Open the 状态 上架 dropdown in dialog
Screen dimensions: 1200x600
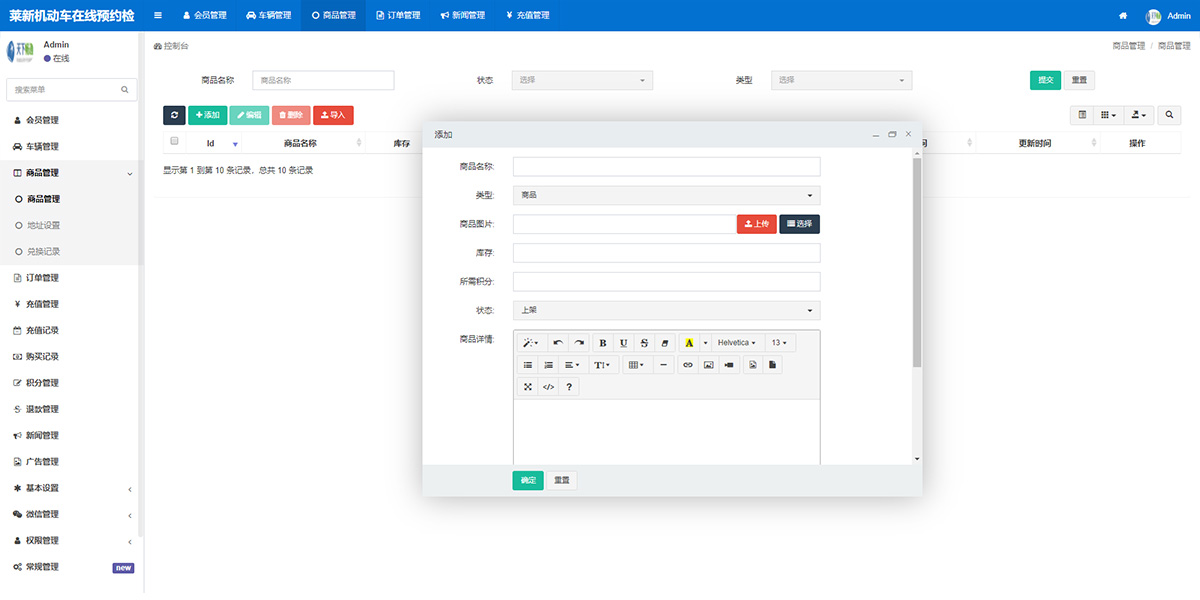point(666,310)
